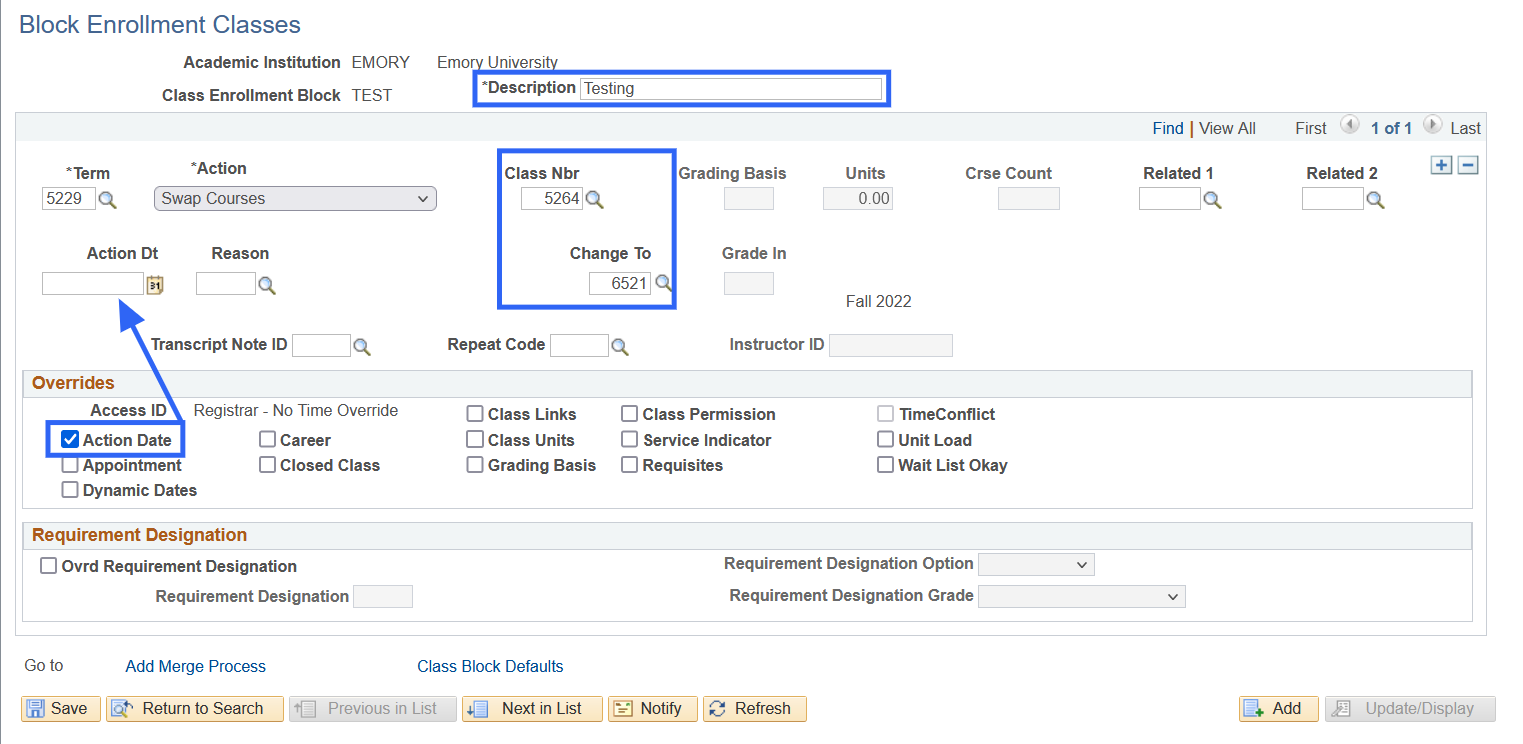Open the Requirement Designation Grade dropdown

click(1081, 597)
